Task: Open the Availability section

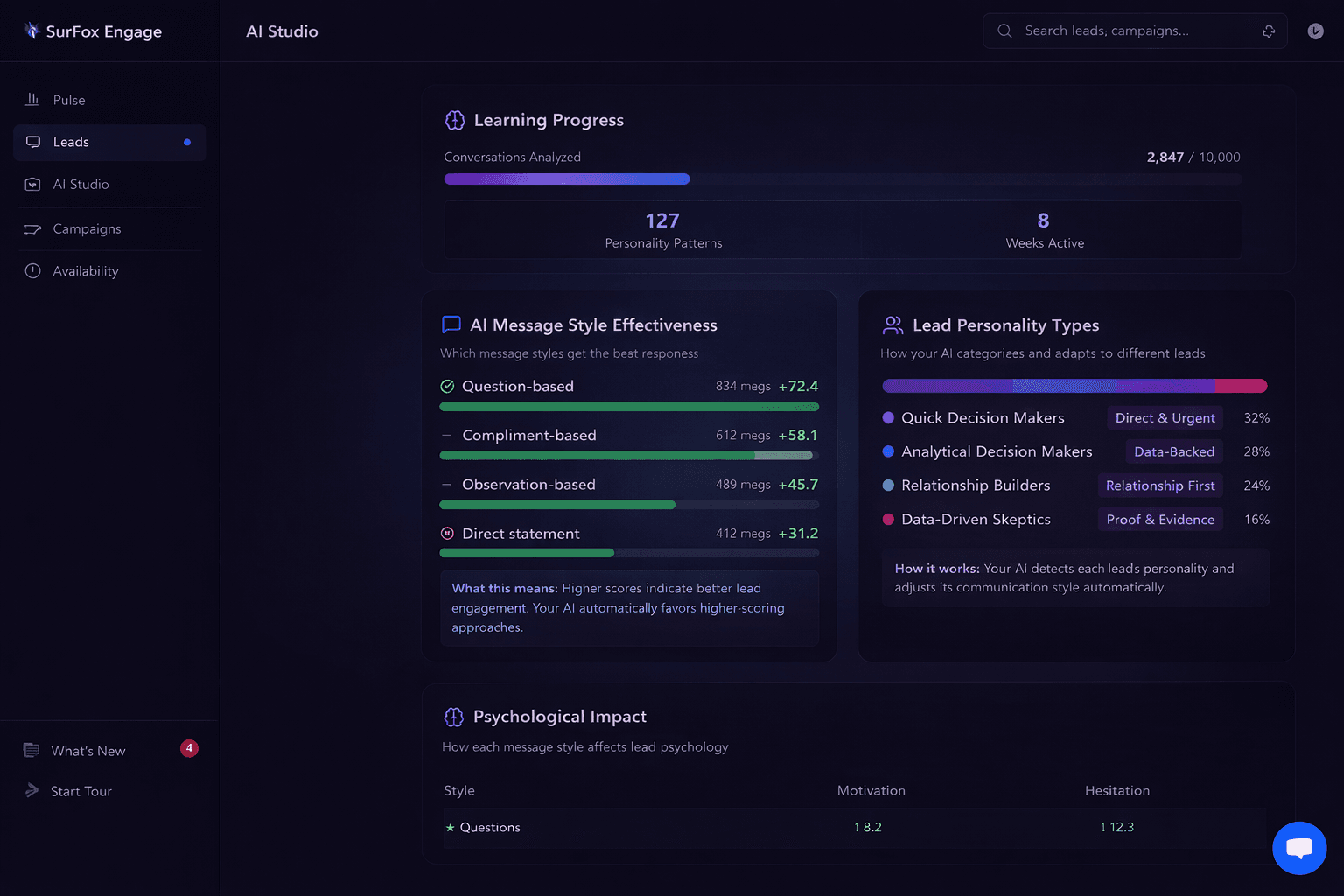Action: (84, 270)
